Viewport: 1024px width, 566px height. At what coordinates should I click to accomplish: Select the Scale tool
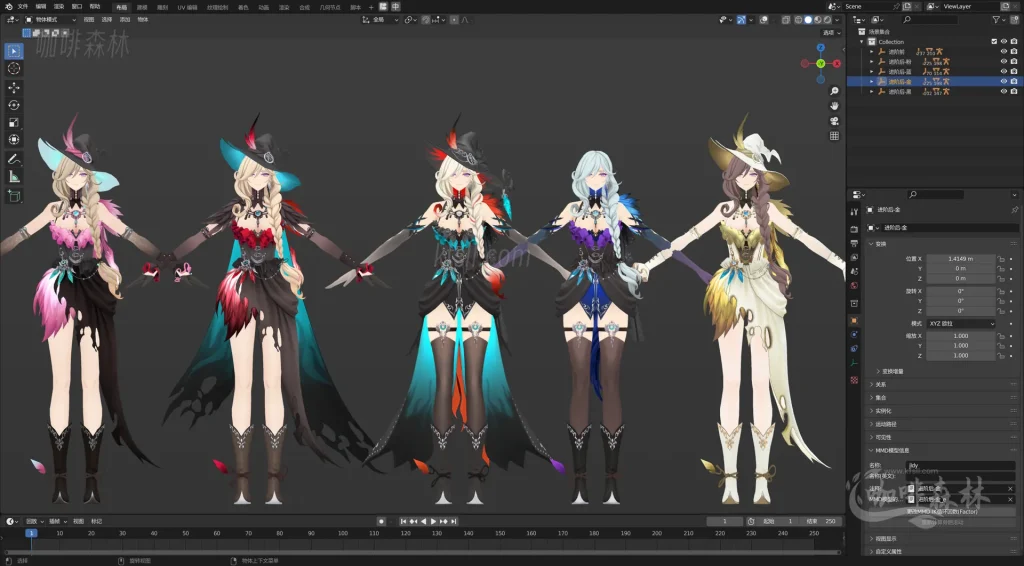pyautogui.click(x=14, y=122)
